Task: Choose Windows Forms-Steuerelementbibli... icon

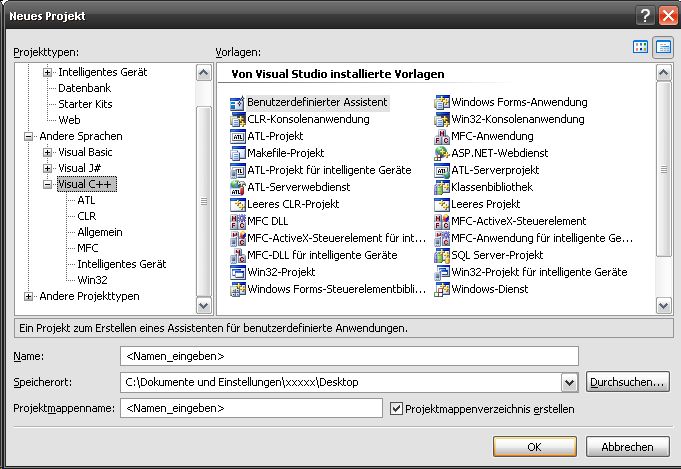Action: 237,289
